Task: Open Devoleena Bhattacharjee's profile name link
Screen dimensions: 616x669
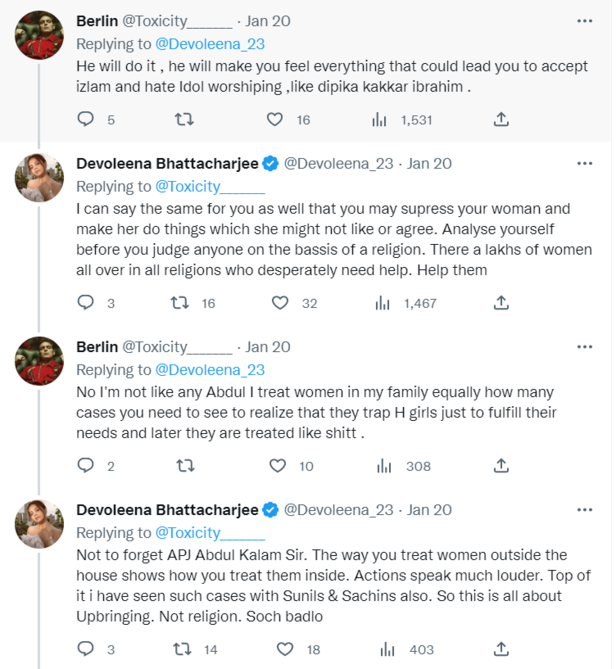Action: (167, 163)
